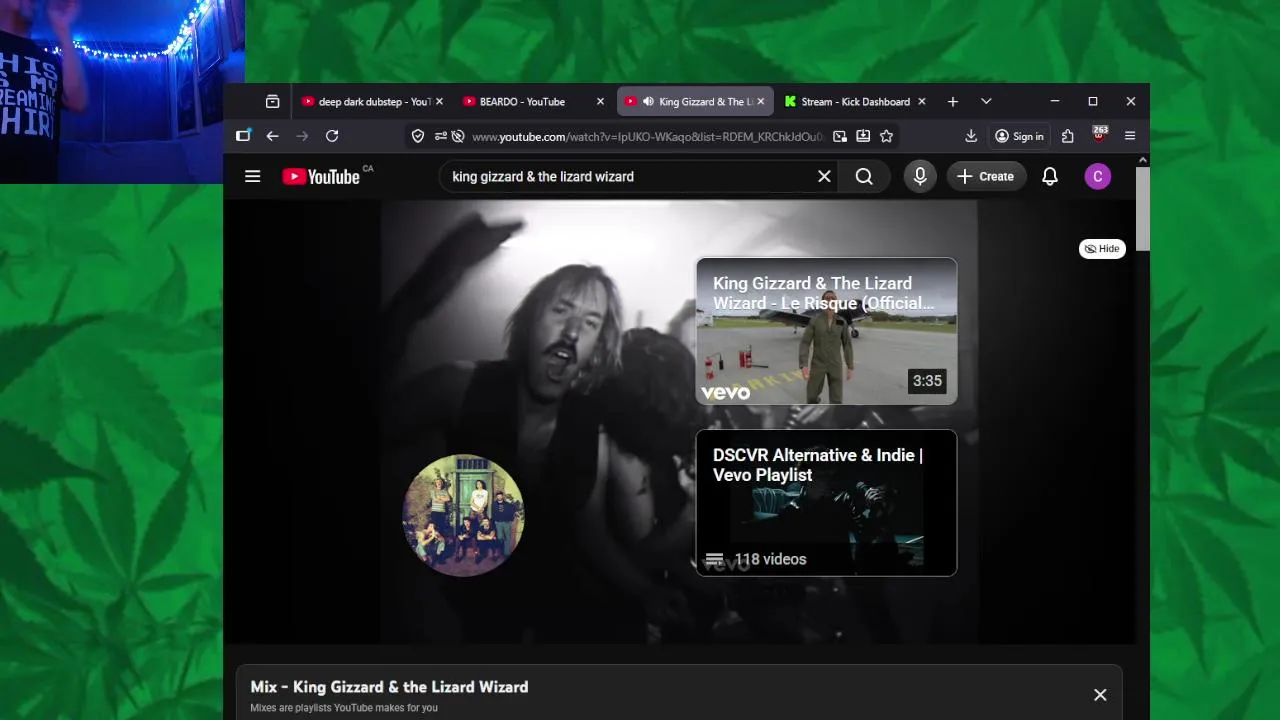Close the deep dark dubstep tab
This screenshot has width=1280, height=720.
(x=439, y=101)
